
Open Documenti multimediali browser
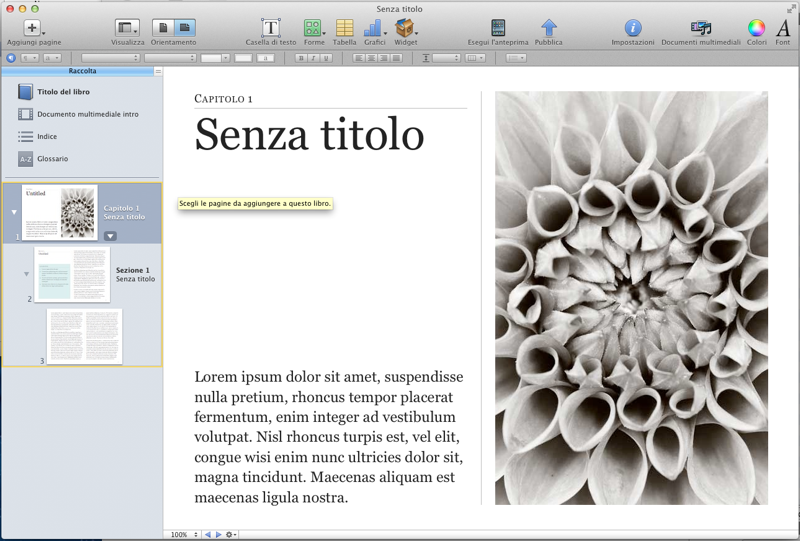(701, 28)
